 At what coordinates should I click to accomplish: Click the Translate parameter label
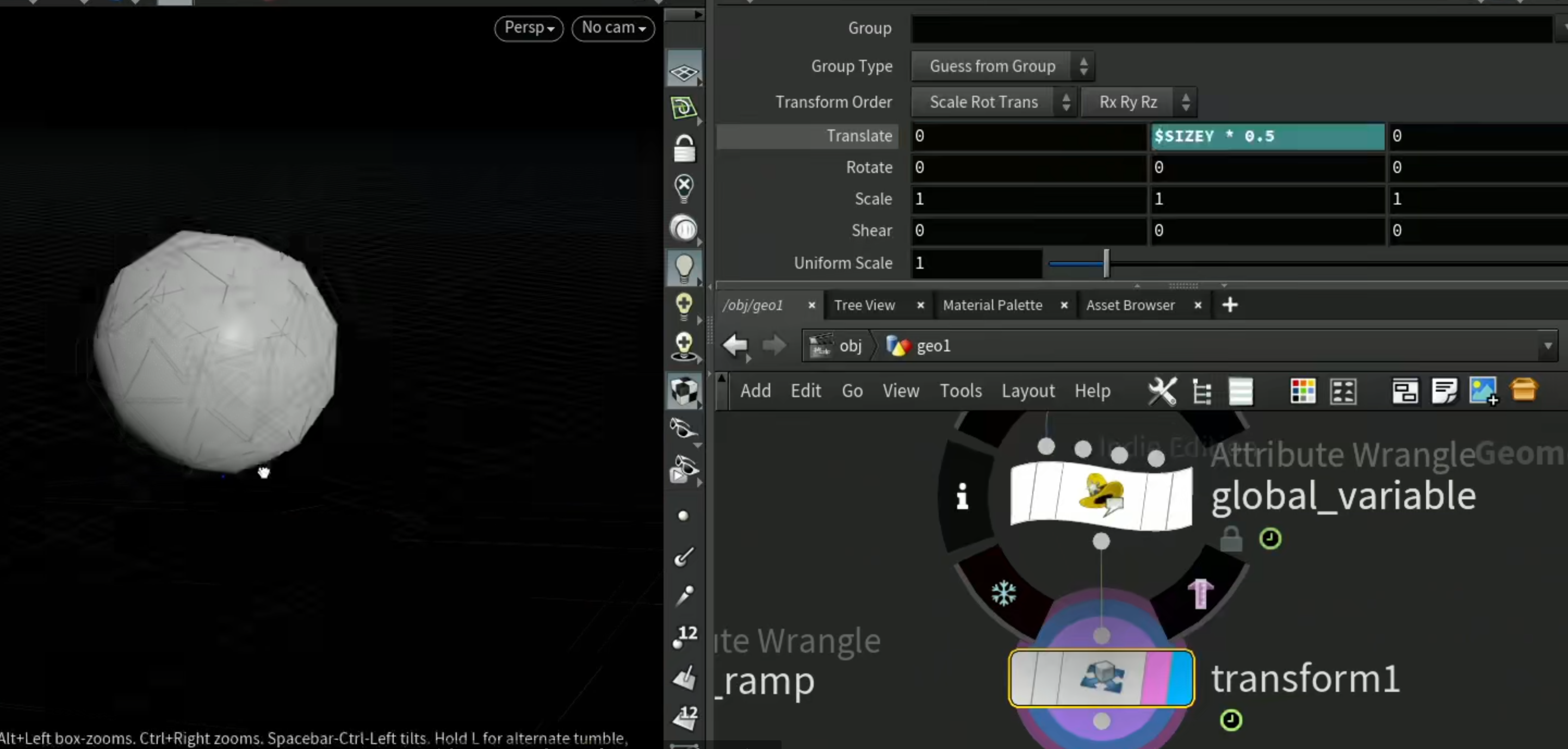coord(859,136)
